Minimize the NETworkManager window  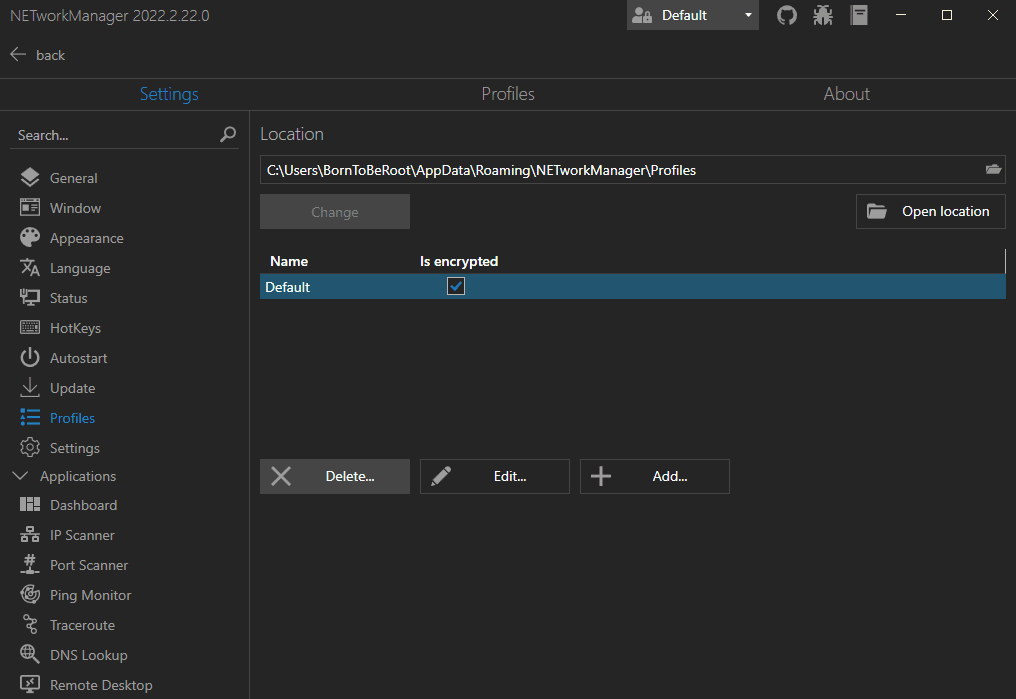[901, 15]
